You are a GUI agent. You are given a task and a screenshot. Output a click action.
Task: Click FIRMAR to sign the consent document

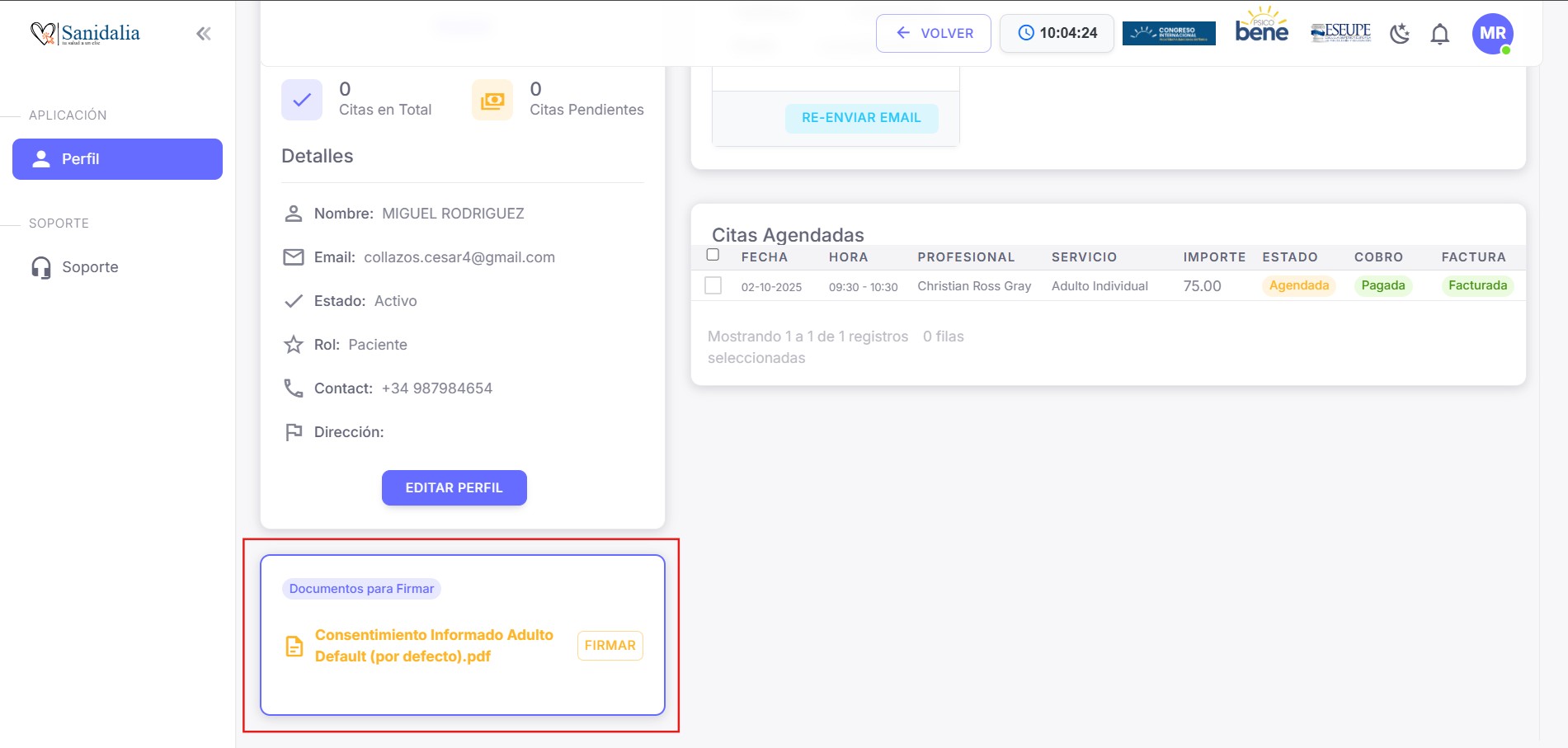click(x=610, y=646)
